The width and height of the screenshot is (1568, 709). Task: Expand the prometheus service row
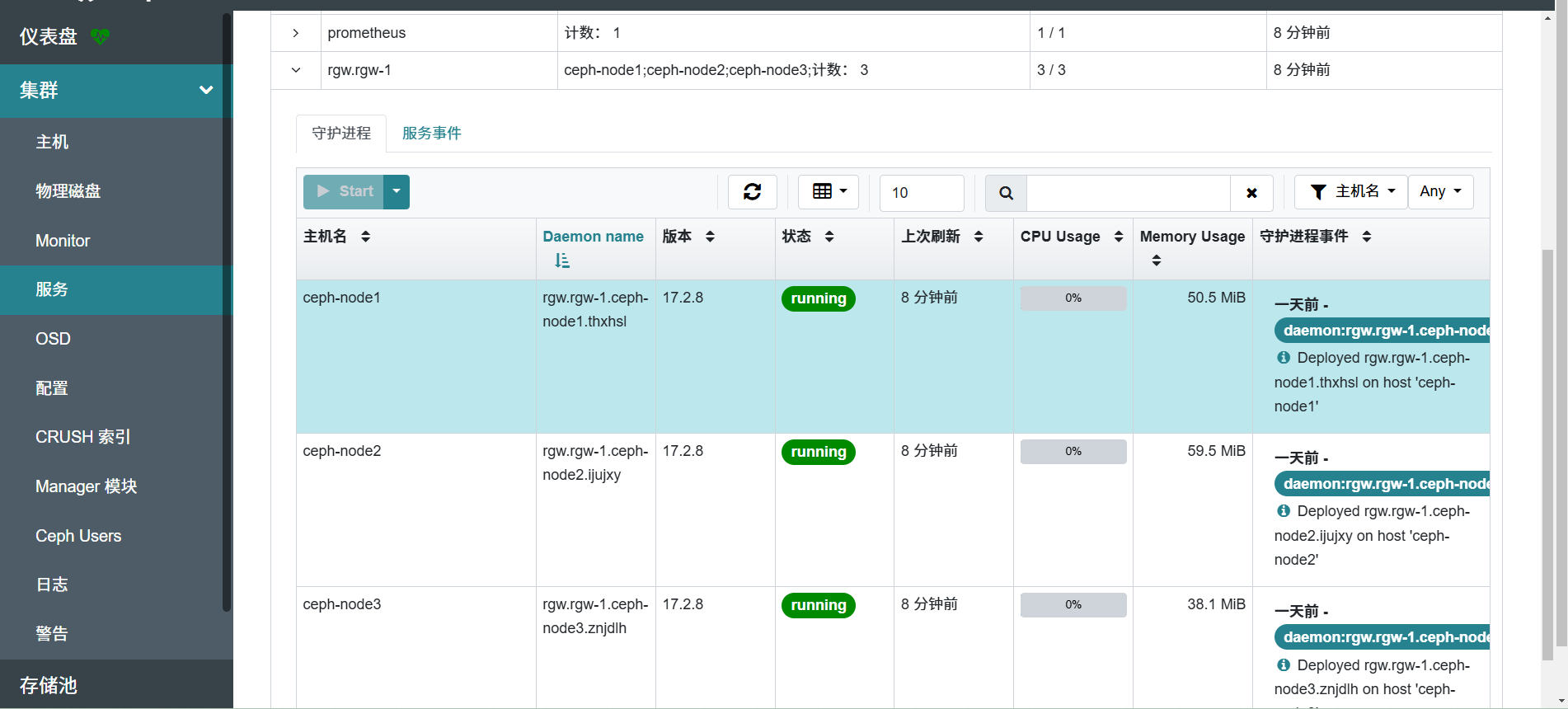coord(295,33)
